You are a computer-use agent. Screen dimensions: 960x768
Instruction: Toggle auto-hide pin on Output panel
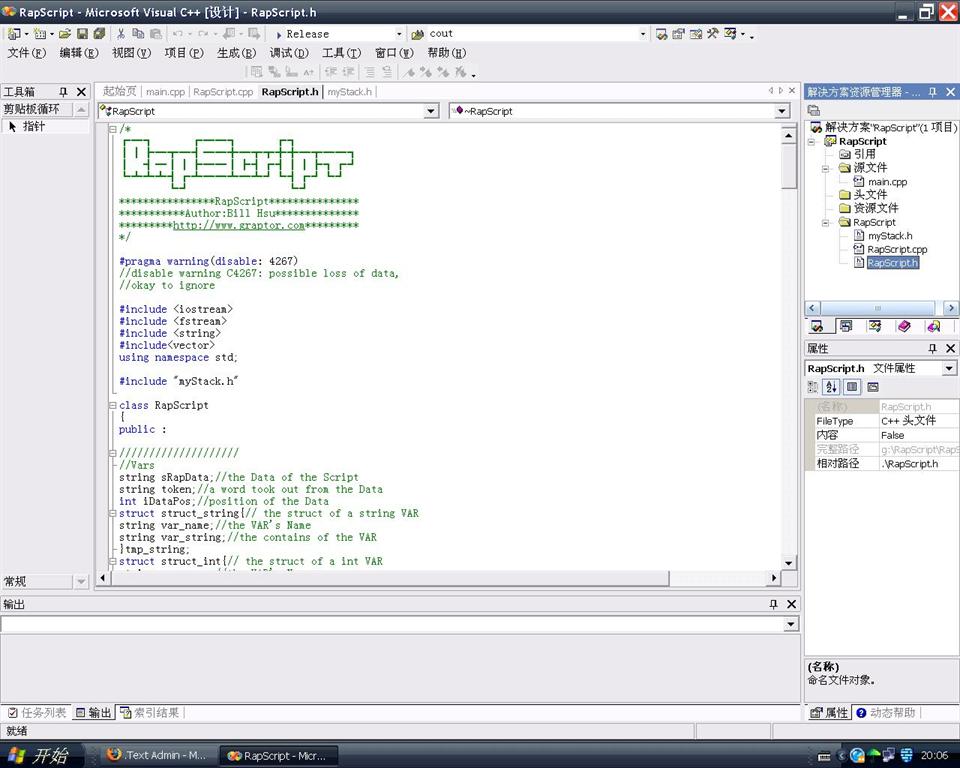(x=773, y=604)
